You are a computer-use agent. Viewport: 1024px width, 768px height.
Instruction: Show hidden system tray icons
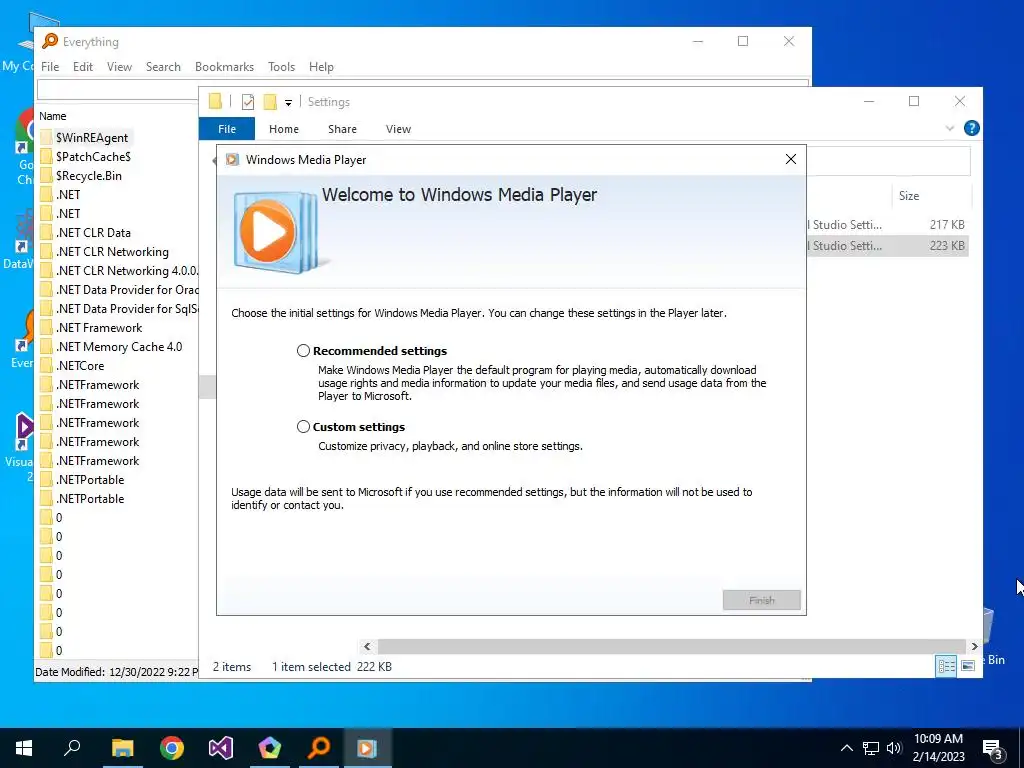pyautogui.click(x=846, y=748)
